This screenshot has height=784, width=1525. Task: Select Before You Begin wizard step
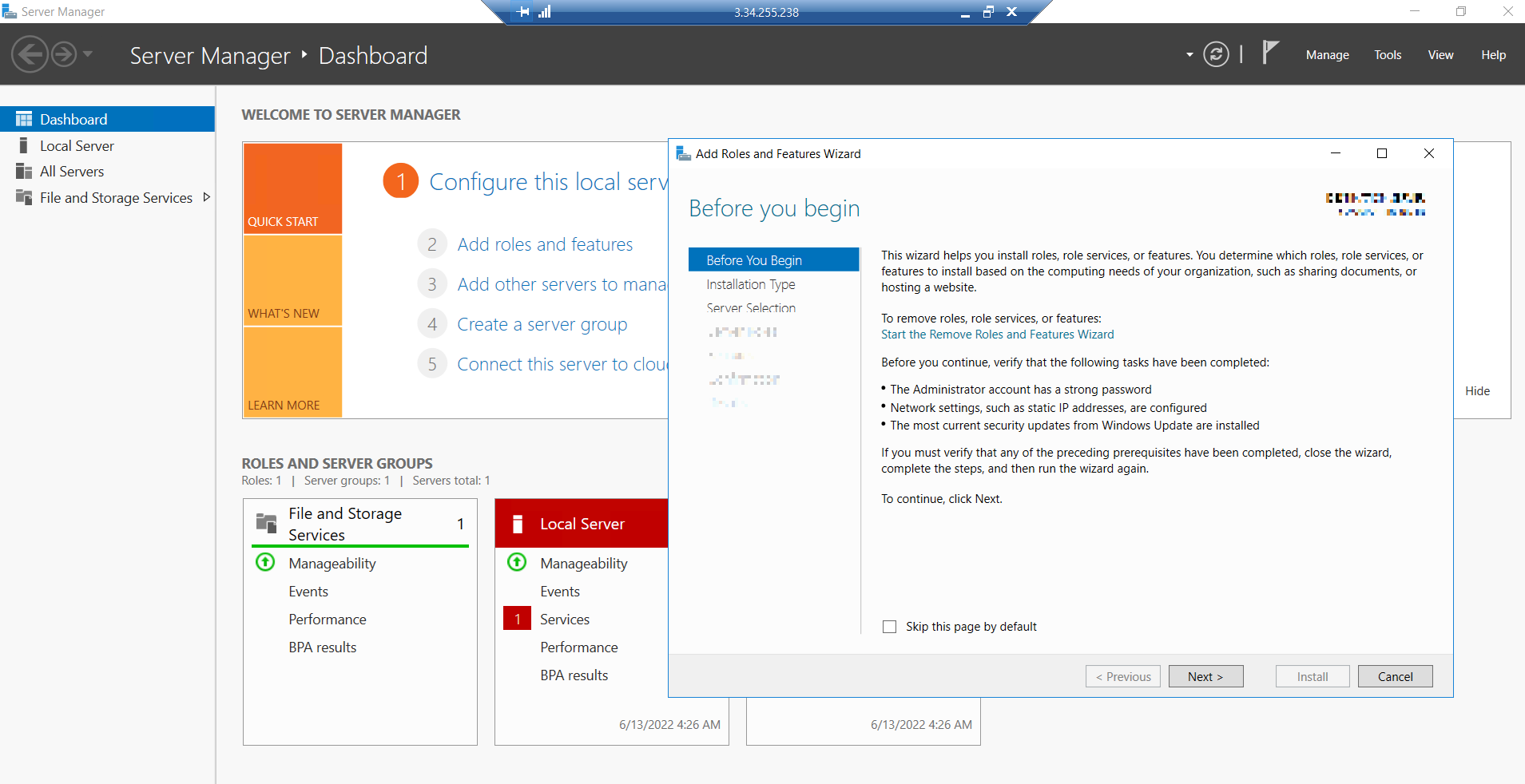point(773,260)
